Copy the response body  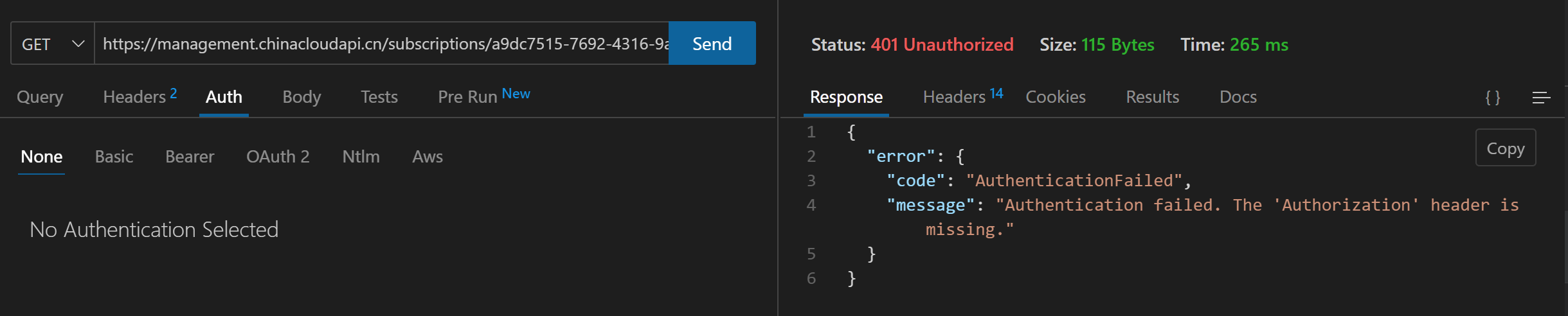tap(1506, 148)
